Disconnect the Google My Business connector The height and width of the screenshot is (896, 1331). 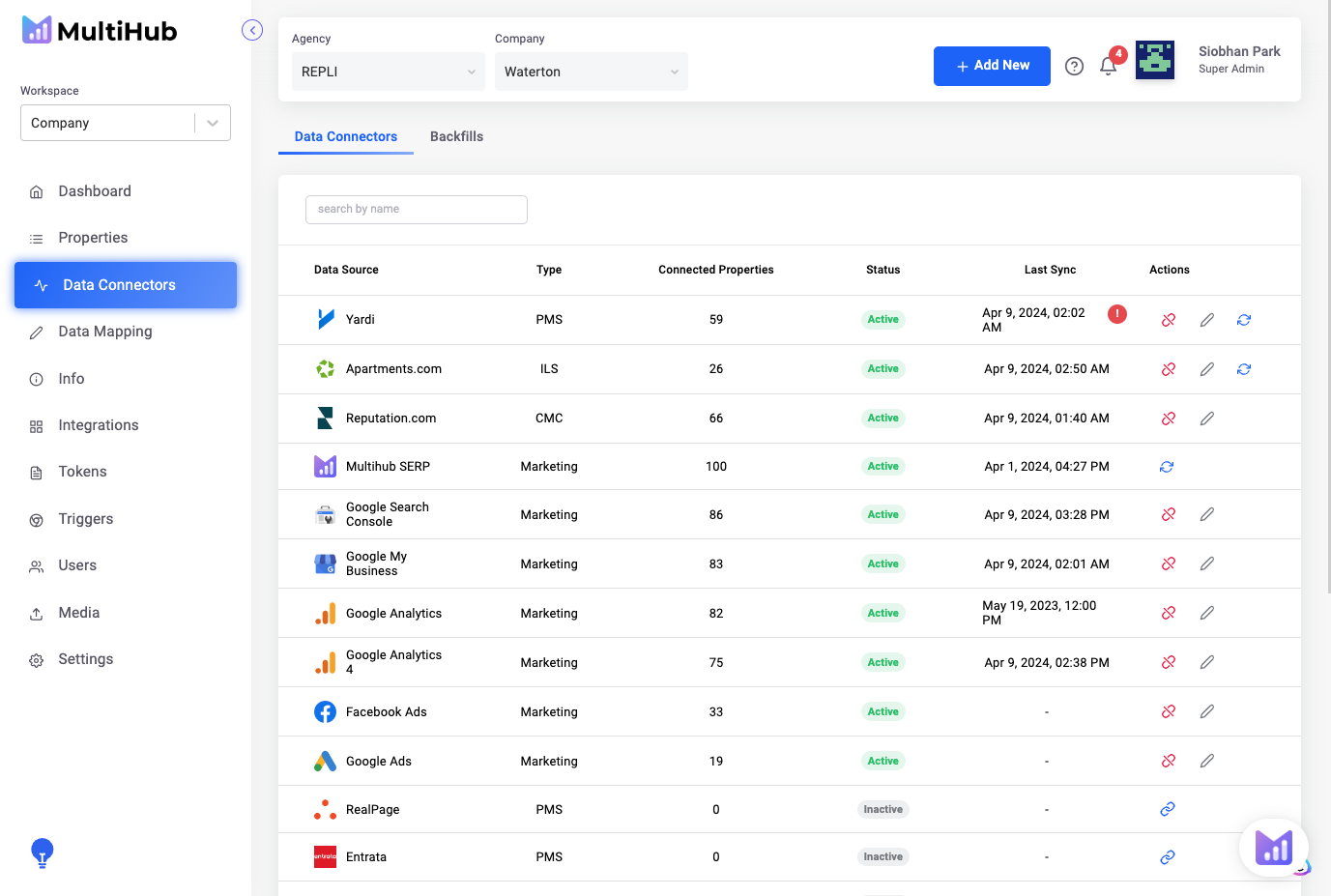[1169, 564]
